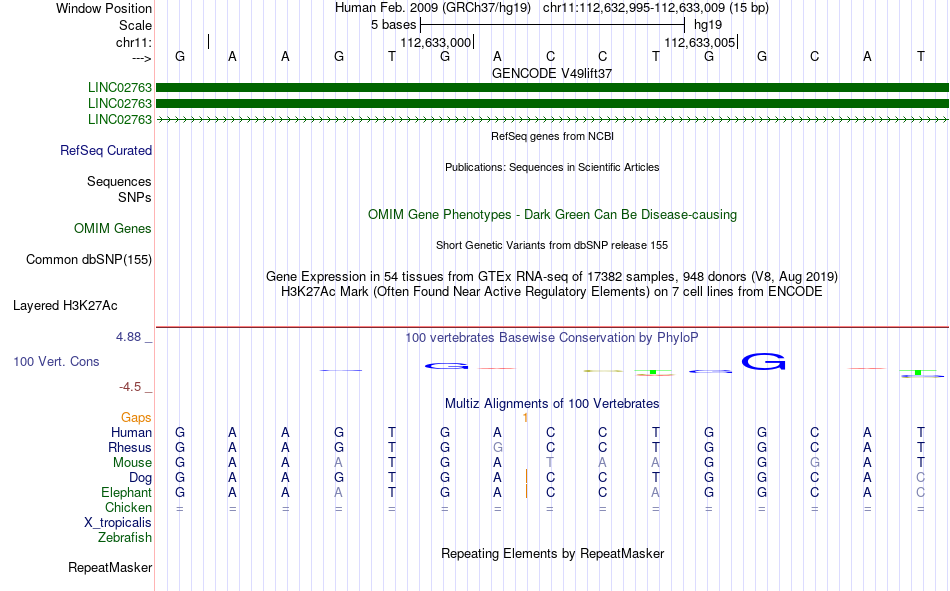
Task: Click the SNPs track label
Action: (x=135, y=198)
